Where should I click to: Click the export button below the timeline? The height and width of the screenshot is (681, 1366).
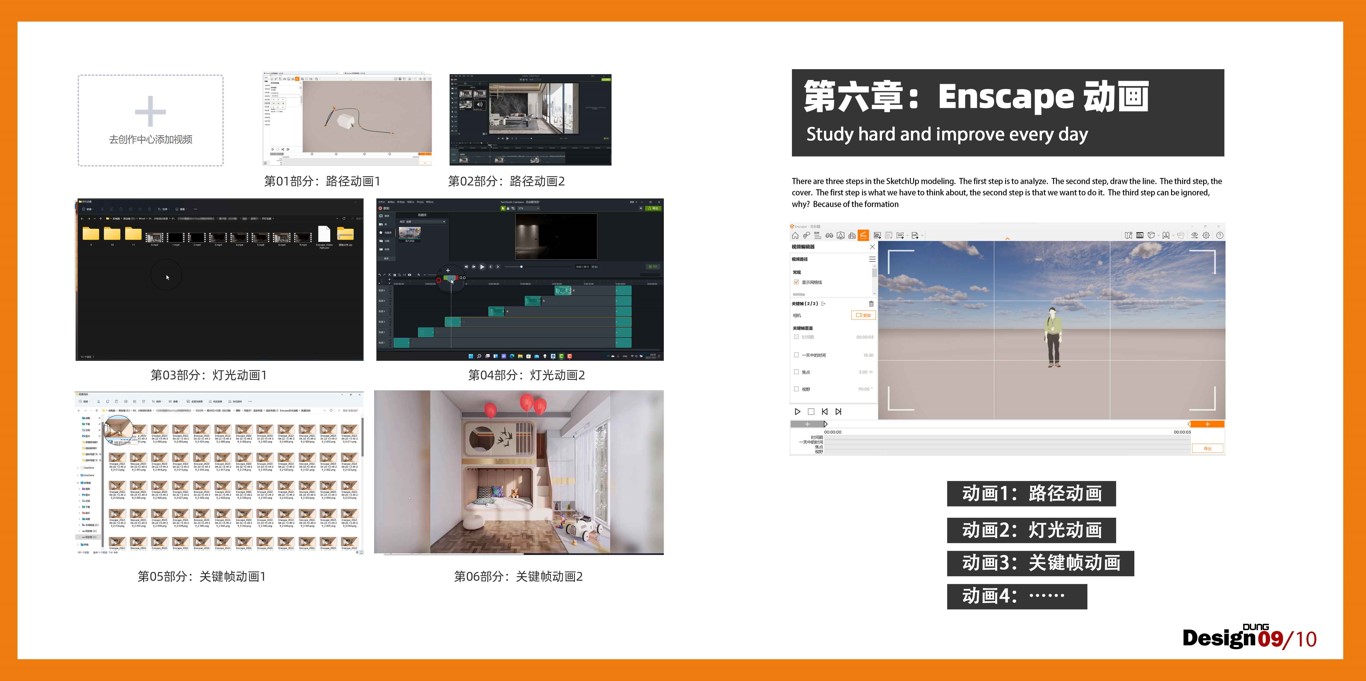click(1207, 448)
